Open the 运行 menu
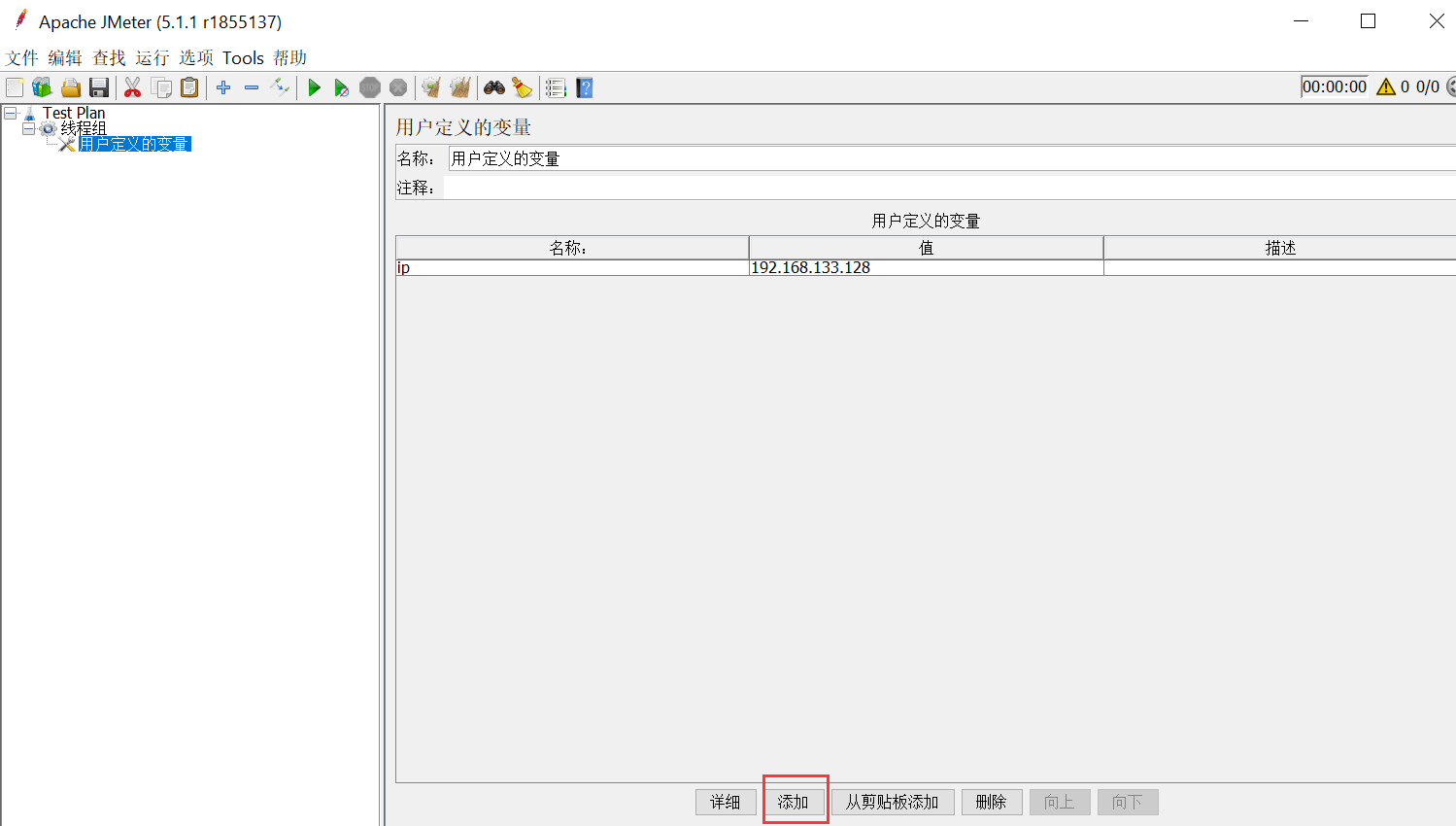Screen dimensions: 1456x826 click(x=152, y=57)
